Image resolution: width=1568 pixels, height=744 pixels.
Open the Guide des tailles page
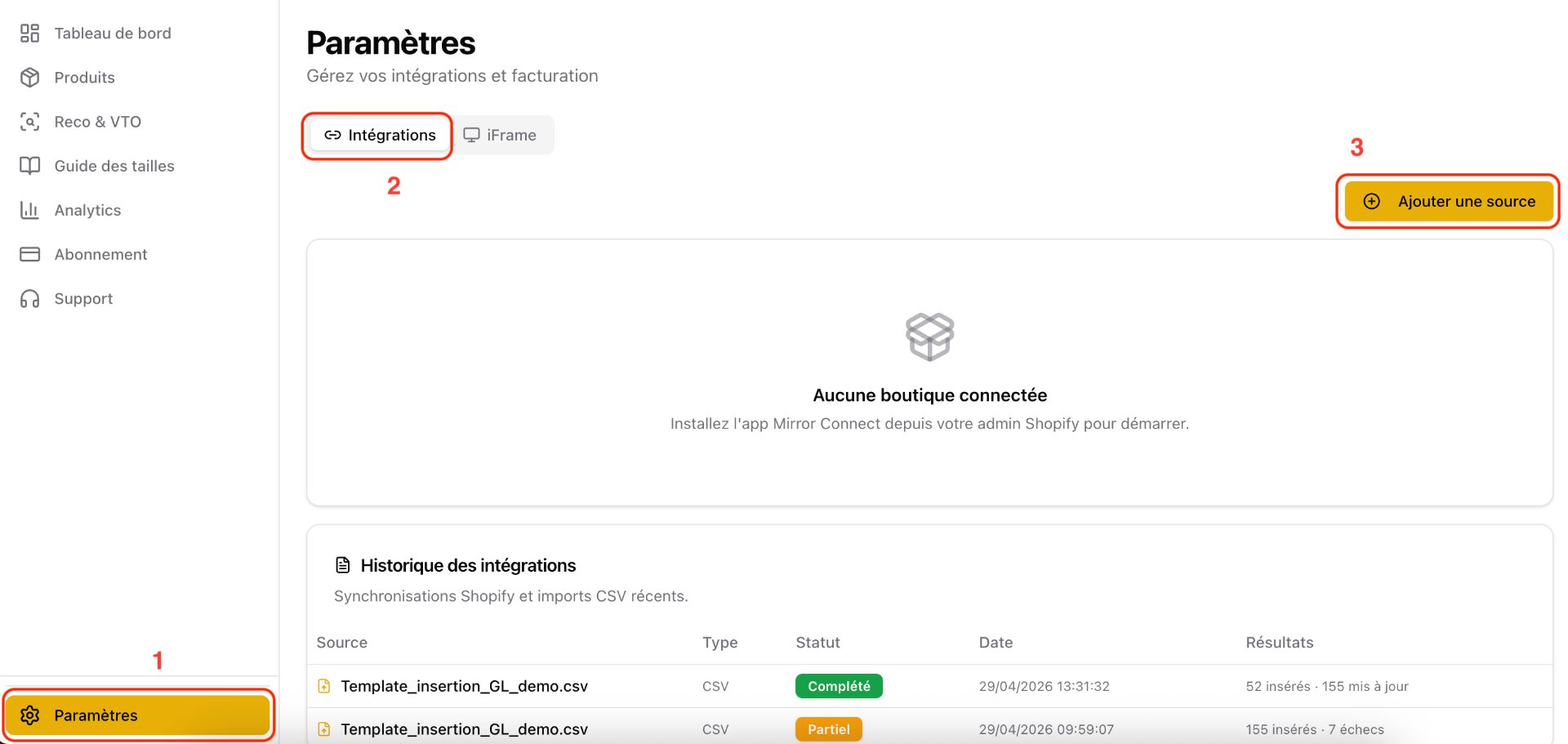(x=139, y=166)
